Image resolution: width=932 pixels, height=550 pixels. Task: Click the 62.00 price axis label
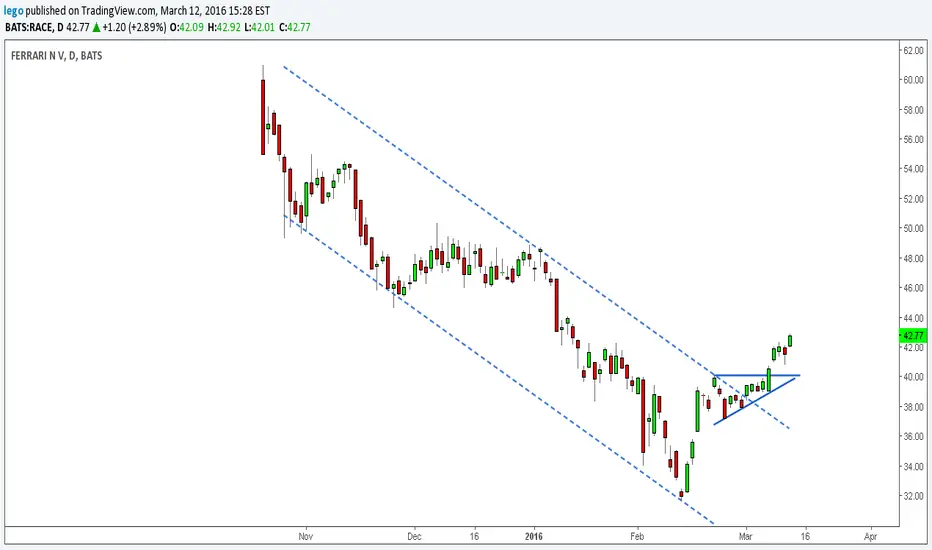coord(913,51)
